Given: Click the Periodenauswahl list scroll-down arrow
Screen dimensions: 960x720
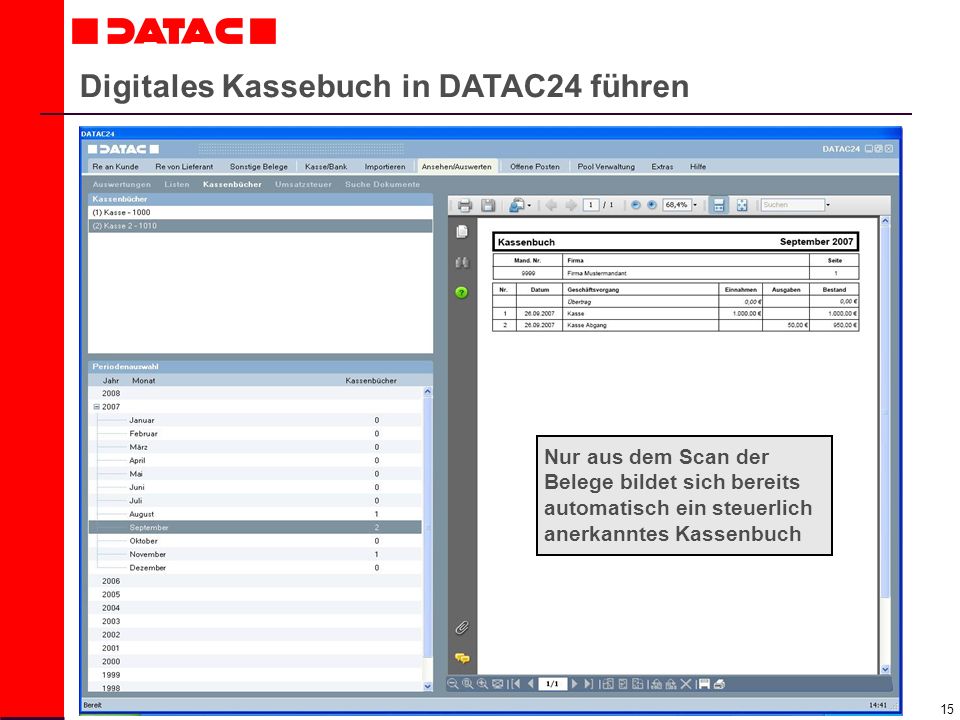Looking at the screenshot, I should click(427, 686).
